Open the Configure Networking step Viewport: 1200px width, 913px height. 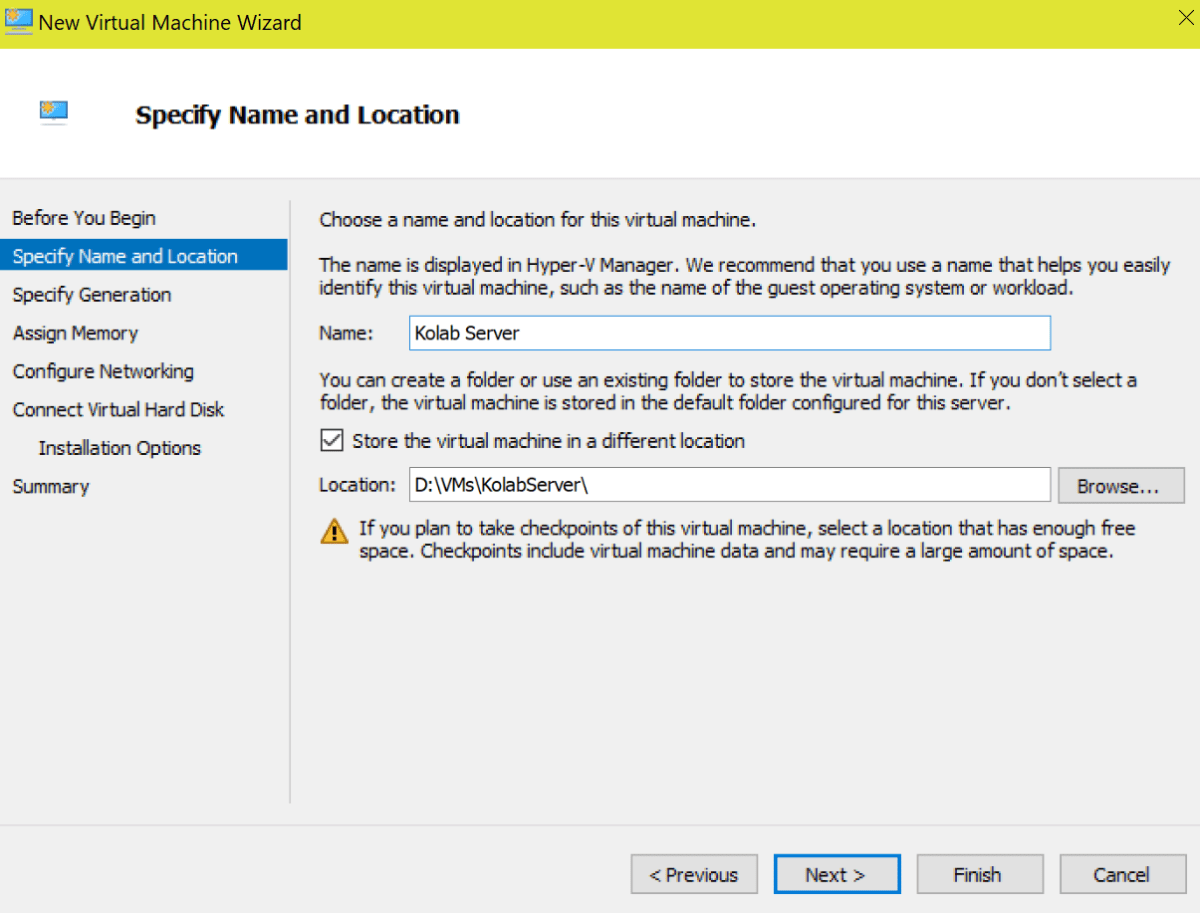coord(102,371)
